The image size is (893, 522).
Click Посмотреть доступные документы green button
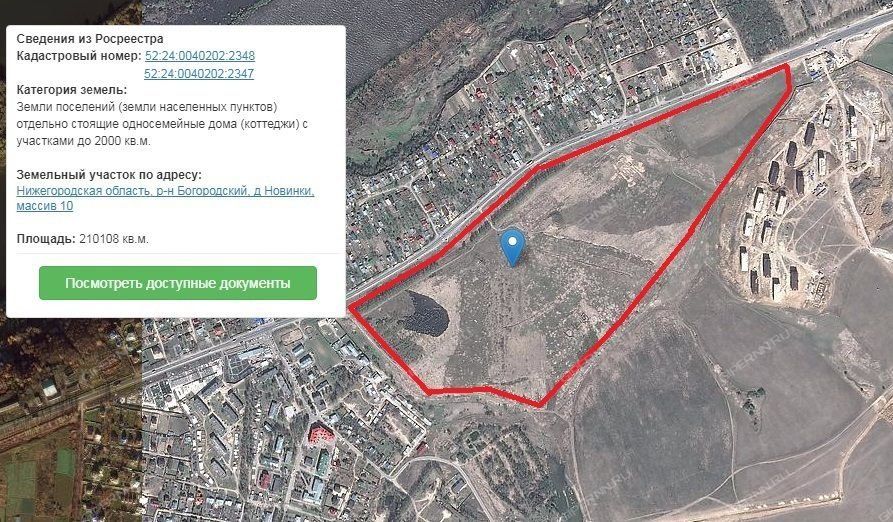tap(178, 283)
